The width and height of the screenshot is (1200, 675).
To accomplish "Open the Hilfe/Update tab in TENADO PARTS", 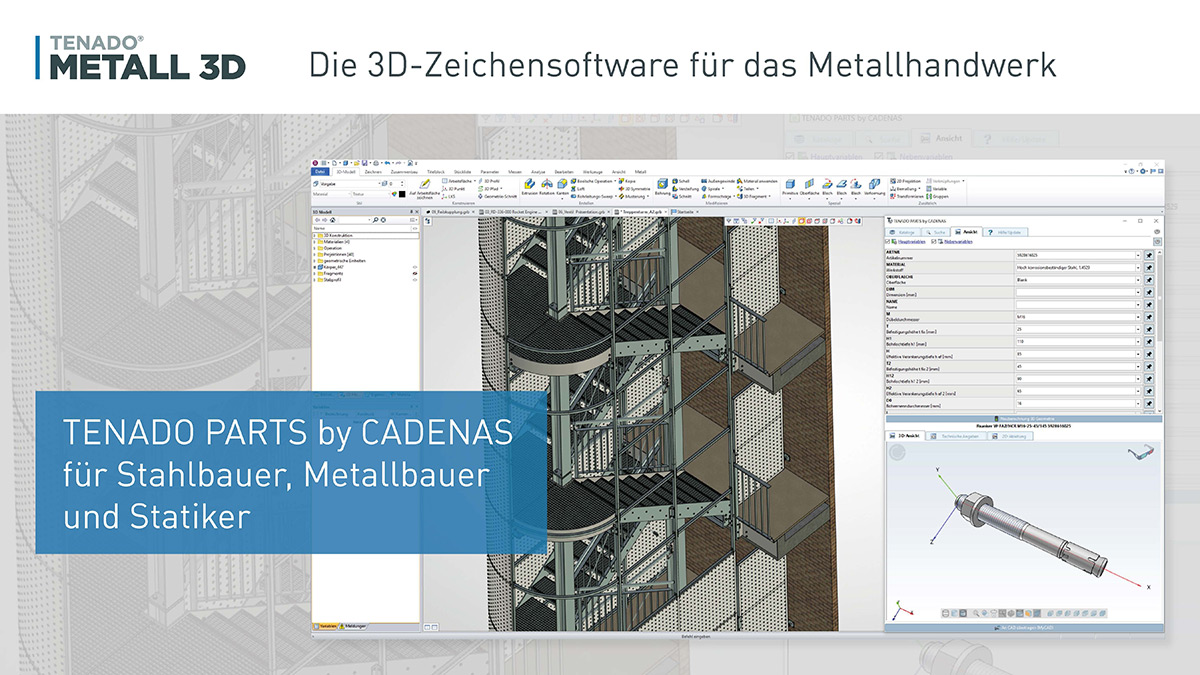I will click(x=1004, y=232).
